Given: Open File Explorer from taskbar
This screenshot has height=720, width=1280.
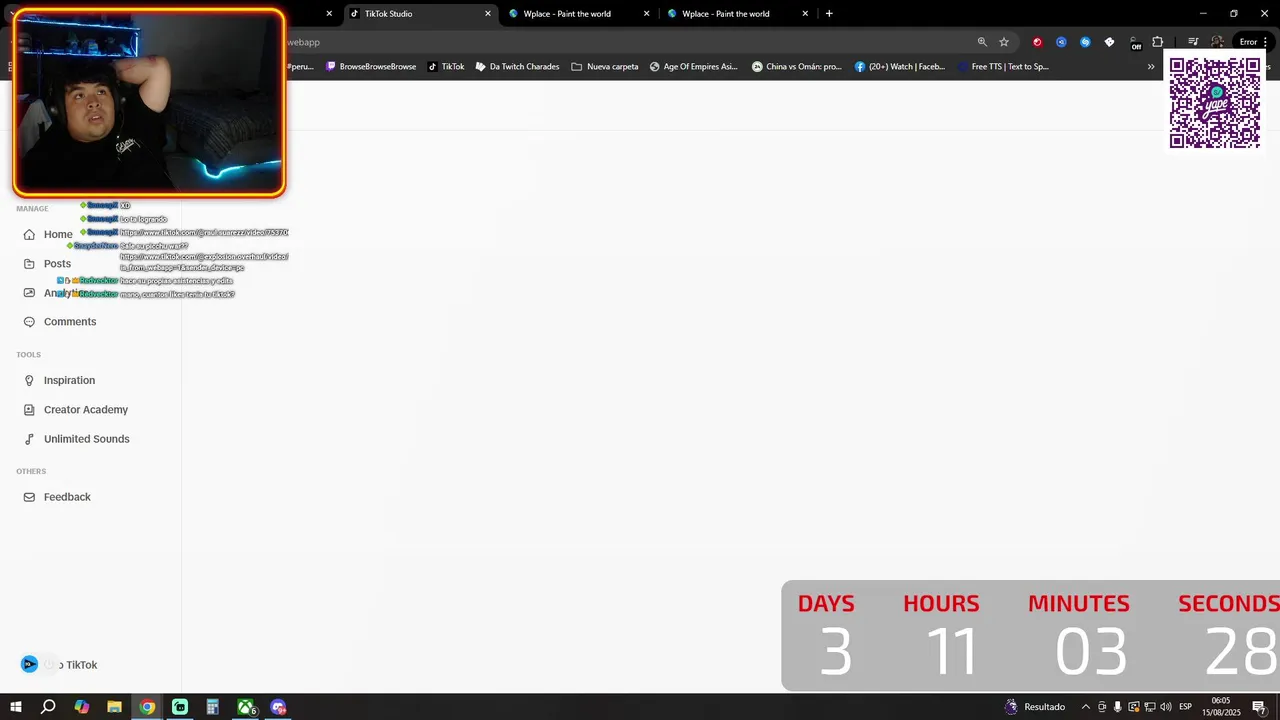Looking at the screenshot, I should point(114,707).
